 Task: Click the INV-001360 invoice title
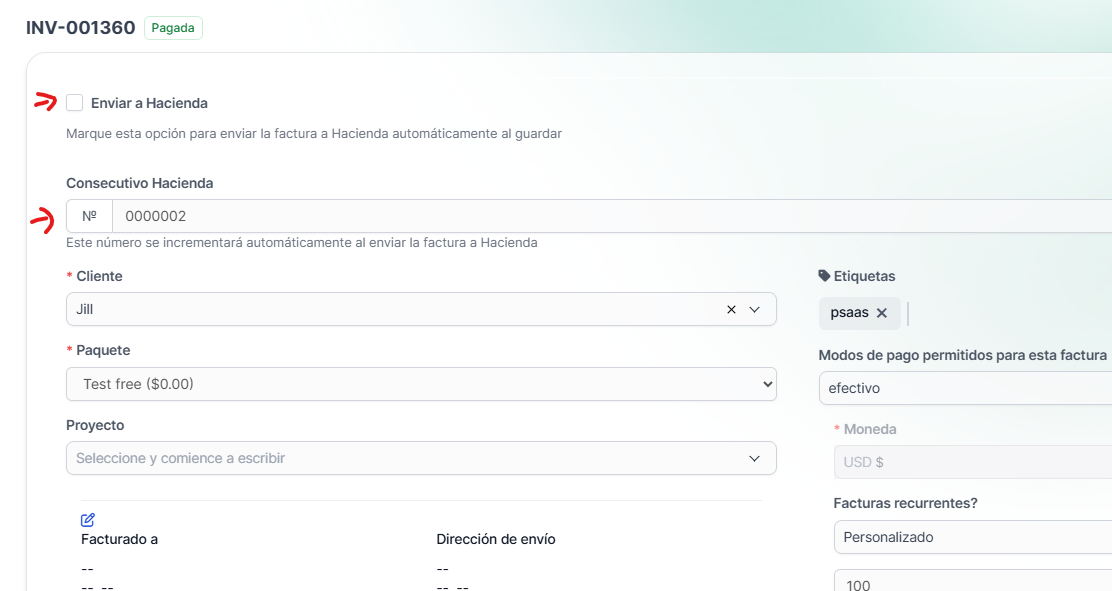click(x=81, y=28)
